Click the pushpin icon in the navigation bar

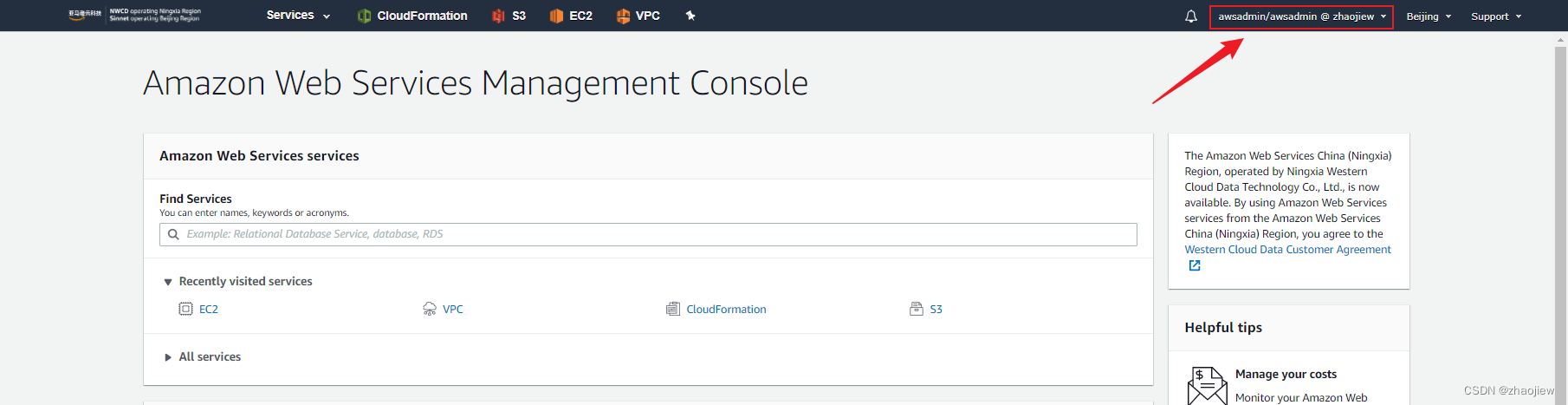690,16
